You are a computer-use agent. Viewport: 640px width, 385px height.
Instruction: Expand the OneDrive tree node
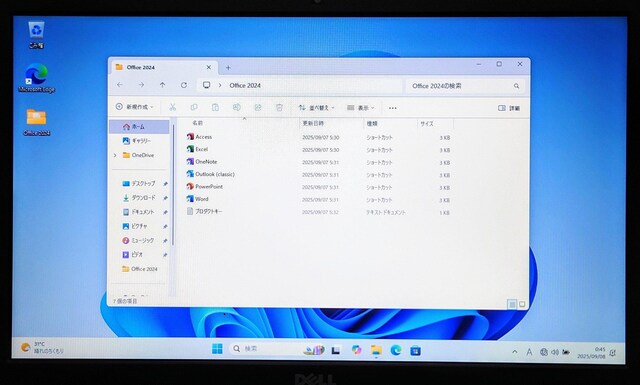pos(115,155)
